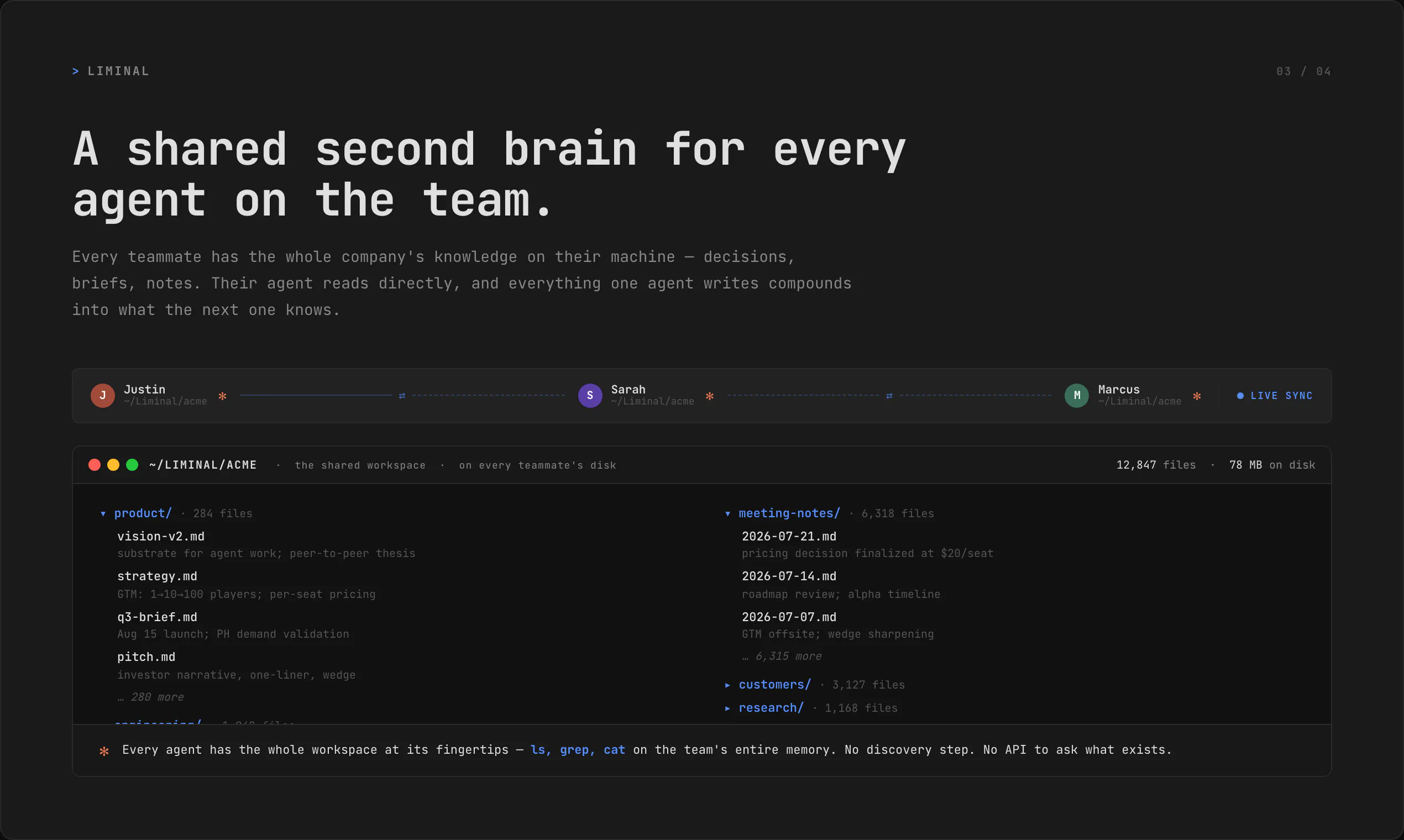Click the LIMINAL brand label
This screenshot has width=1404, height=840.
click(118, 71)
